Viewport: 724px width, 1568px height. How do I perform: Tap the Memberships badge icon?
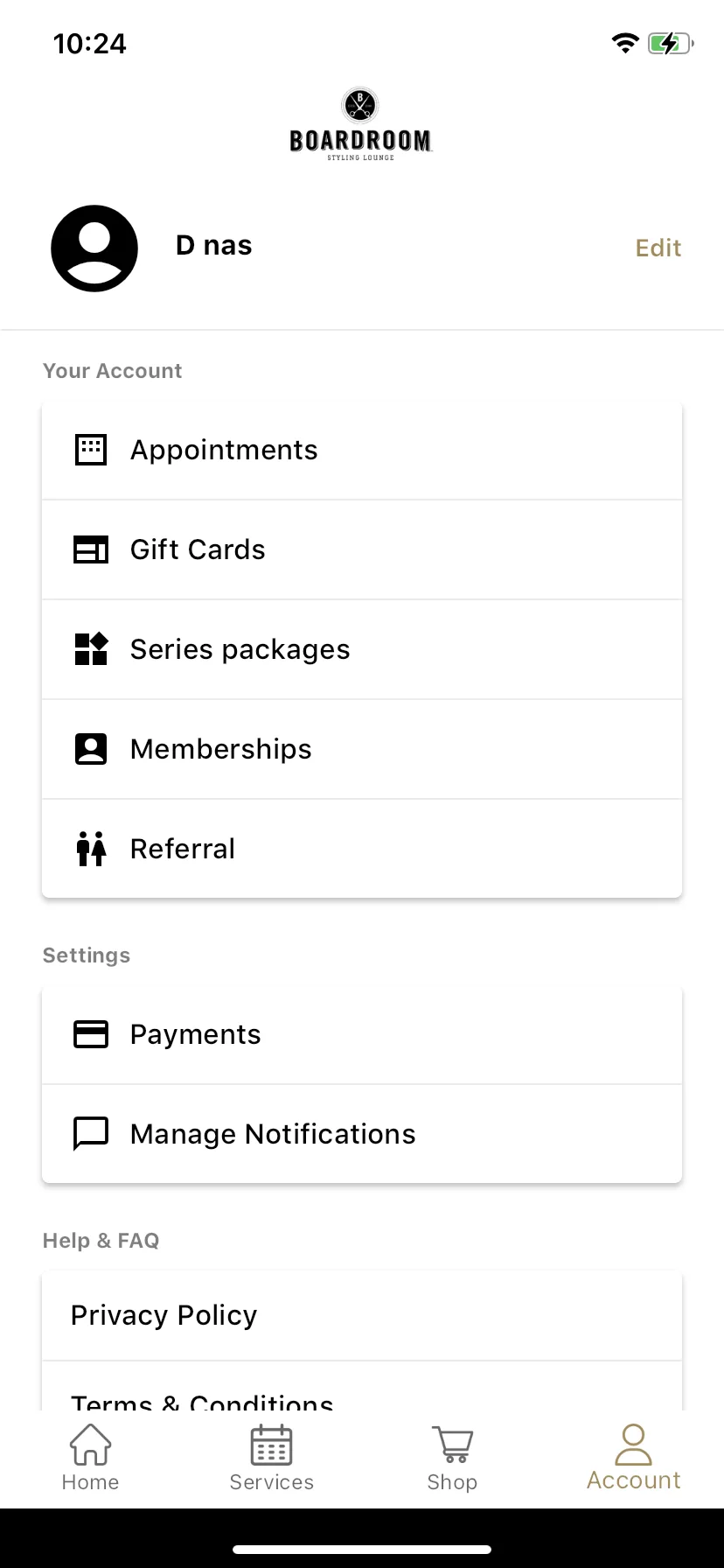[x=91, y=749]
